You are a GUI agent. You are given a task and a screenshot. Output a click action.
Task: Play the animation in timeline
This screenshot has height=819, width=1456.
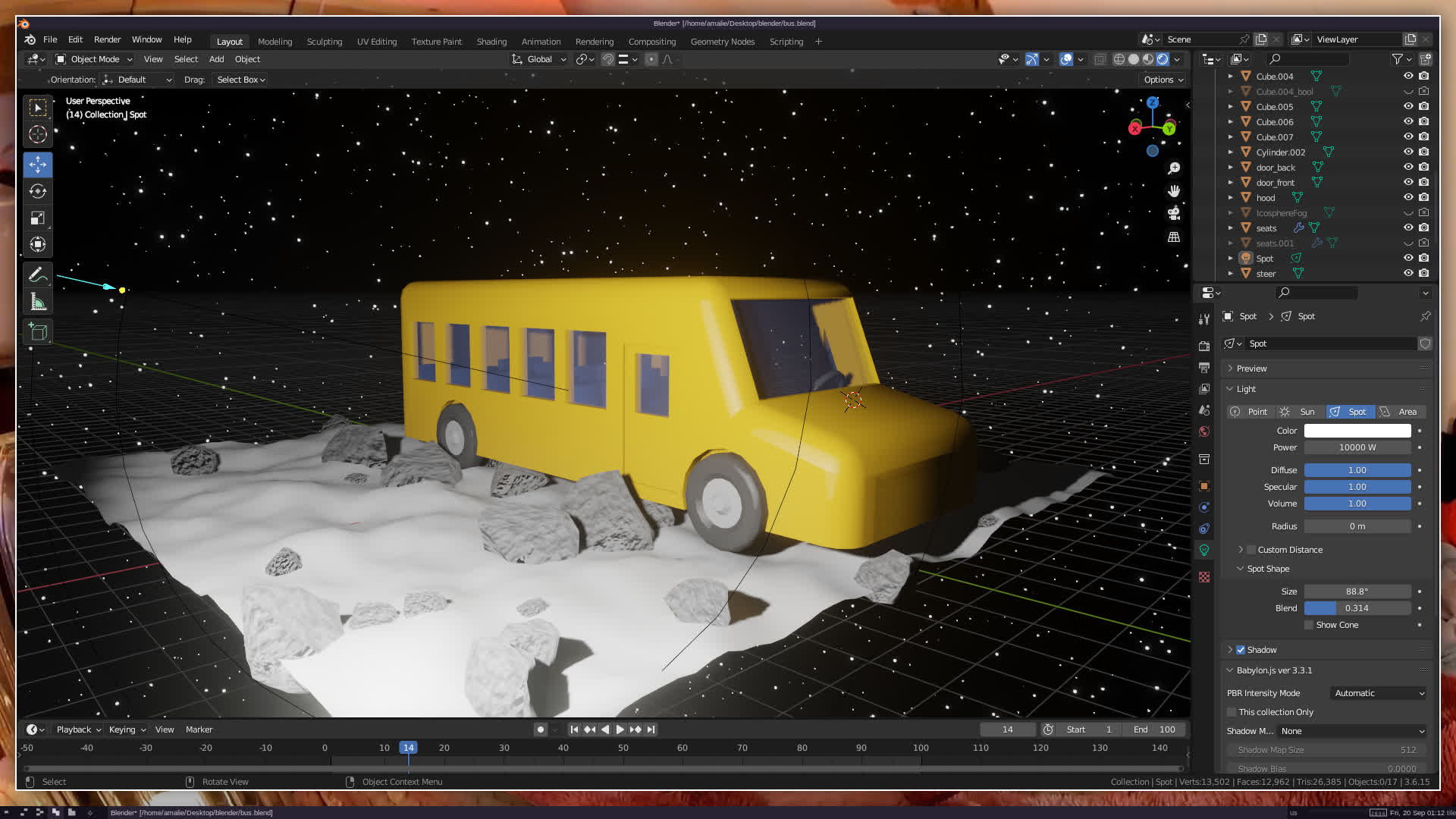click(x=620, y=730)
